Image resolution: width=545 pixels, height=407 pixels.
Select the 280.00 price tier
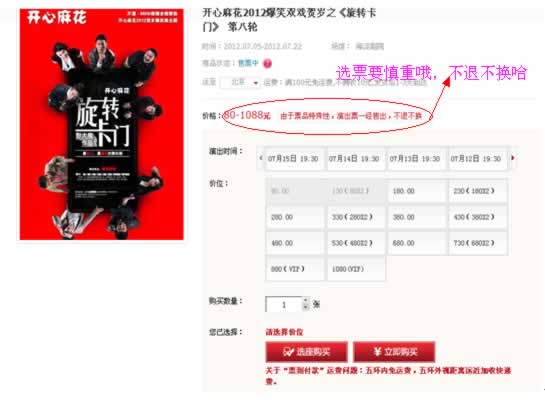[295, 217]
